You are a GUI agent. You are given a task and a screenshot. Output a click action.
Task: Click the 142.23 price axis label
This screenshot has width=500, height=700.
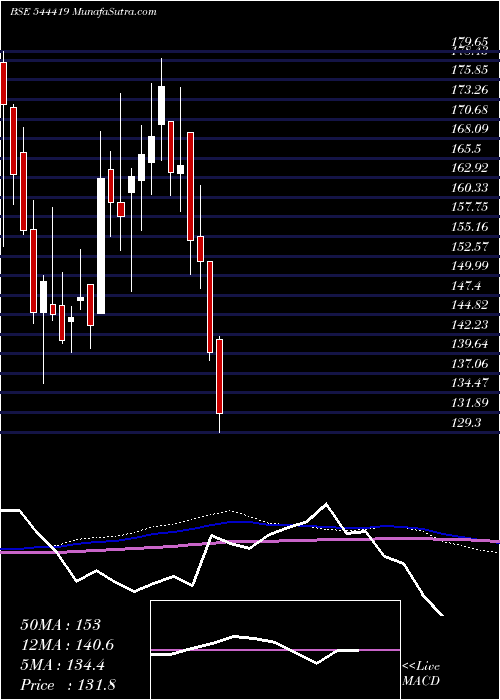(x=469, y=325)
